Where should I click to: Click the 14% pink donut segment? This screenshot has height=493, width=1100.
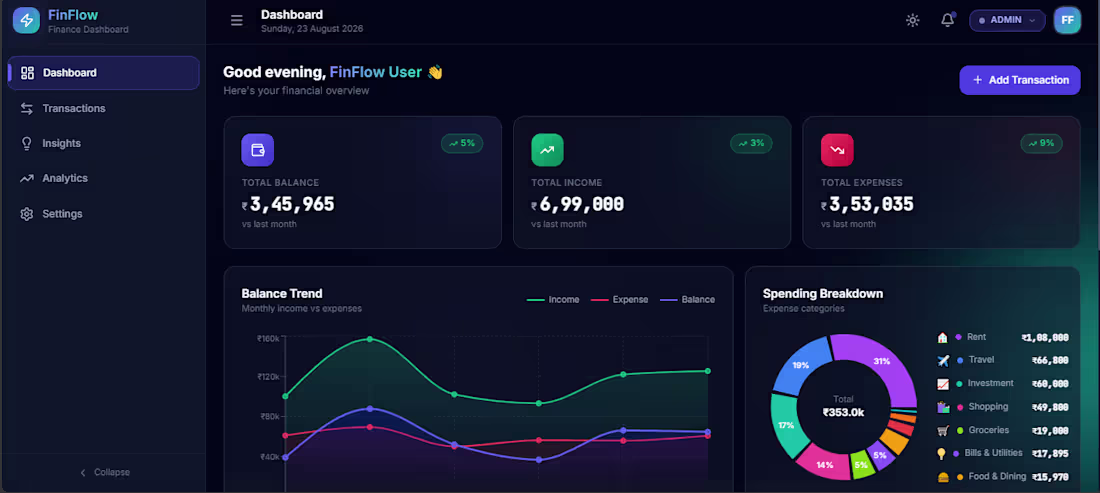[825, 464]
